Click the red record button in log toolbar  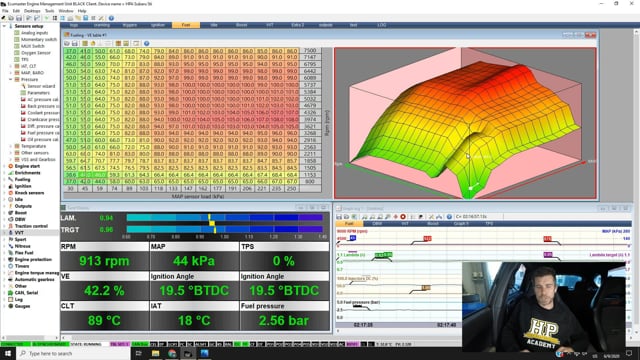pyautogui.click(x=403, y=217)
